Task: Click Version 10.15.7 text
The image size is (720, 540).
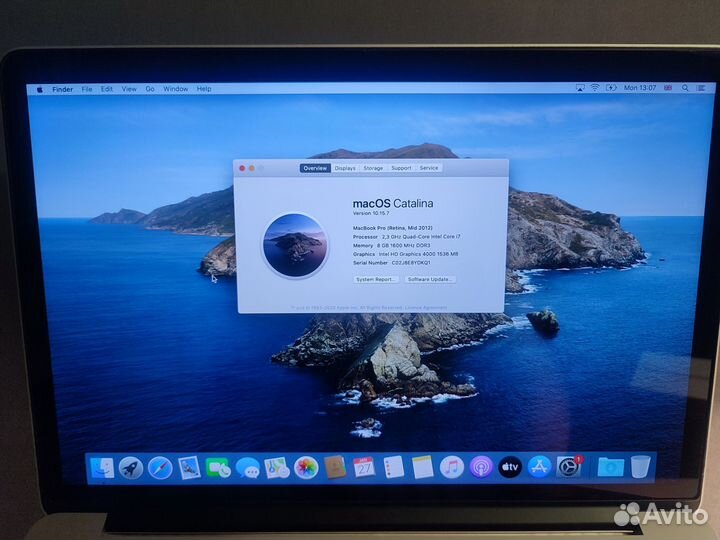Action: tap(371, 213)
